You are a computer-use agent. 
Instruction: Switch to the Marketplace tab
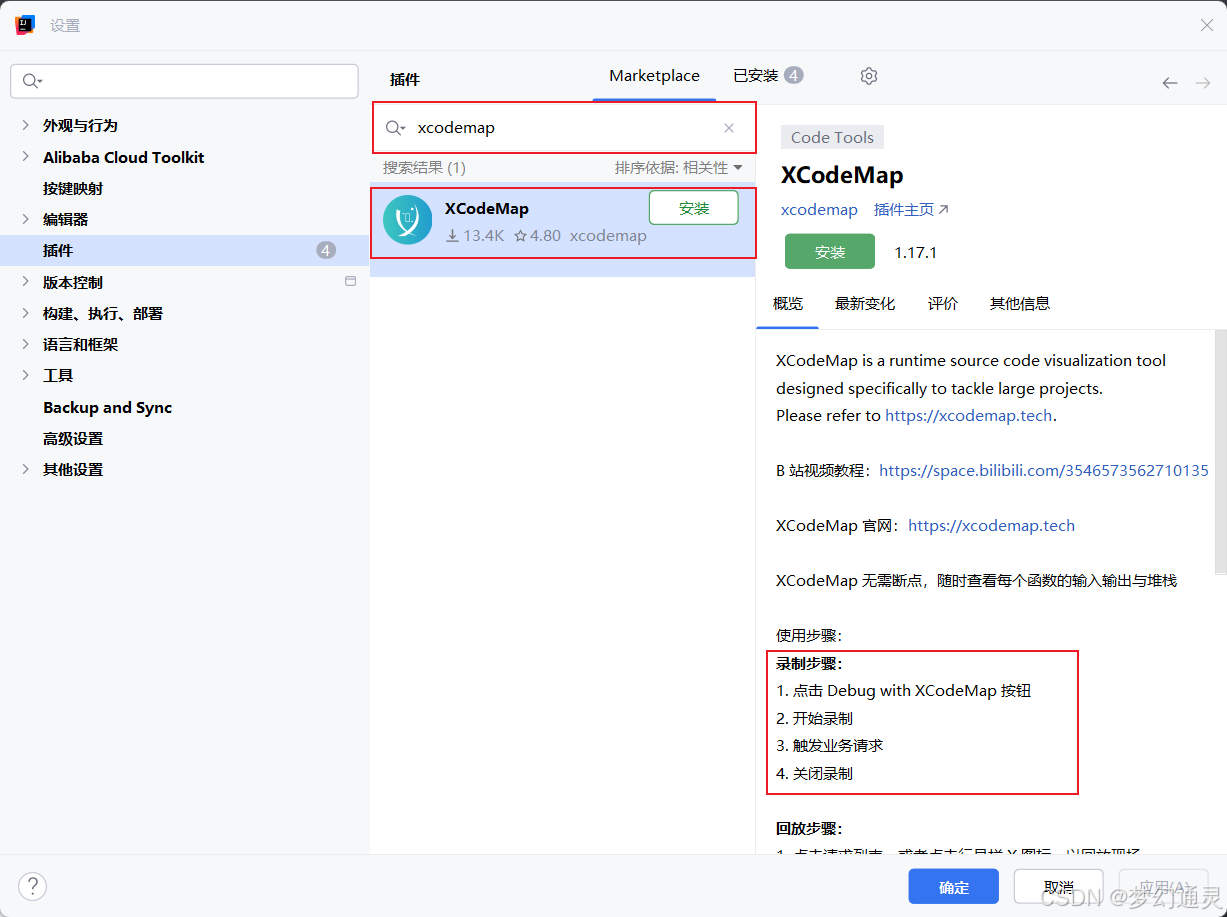[654, 76]
